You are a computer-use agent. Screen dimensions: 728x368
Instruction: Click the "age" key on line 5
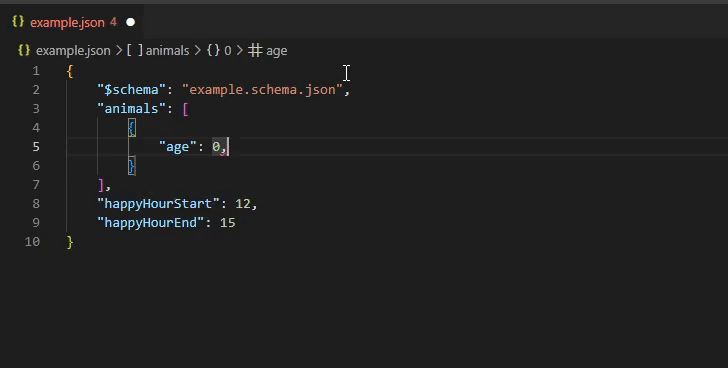click(x=178, y=147)
